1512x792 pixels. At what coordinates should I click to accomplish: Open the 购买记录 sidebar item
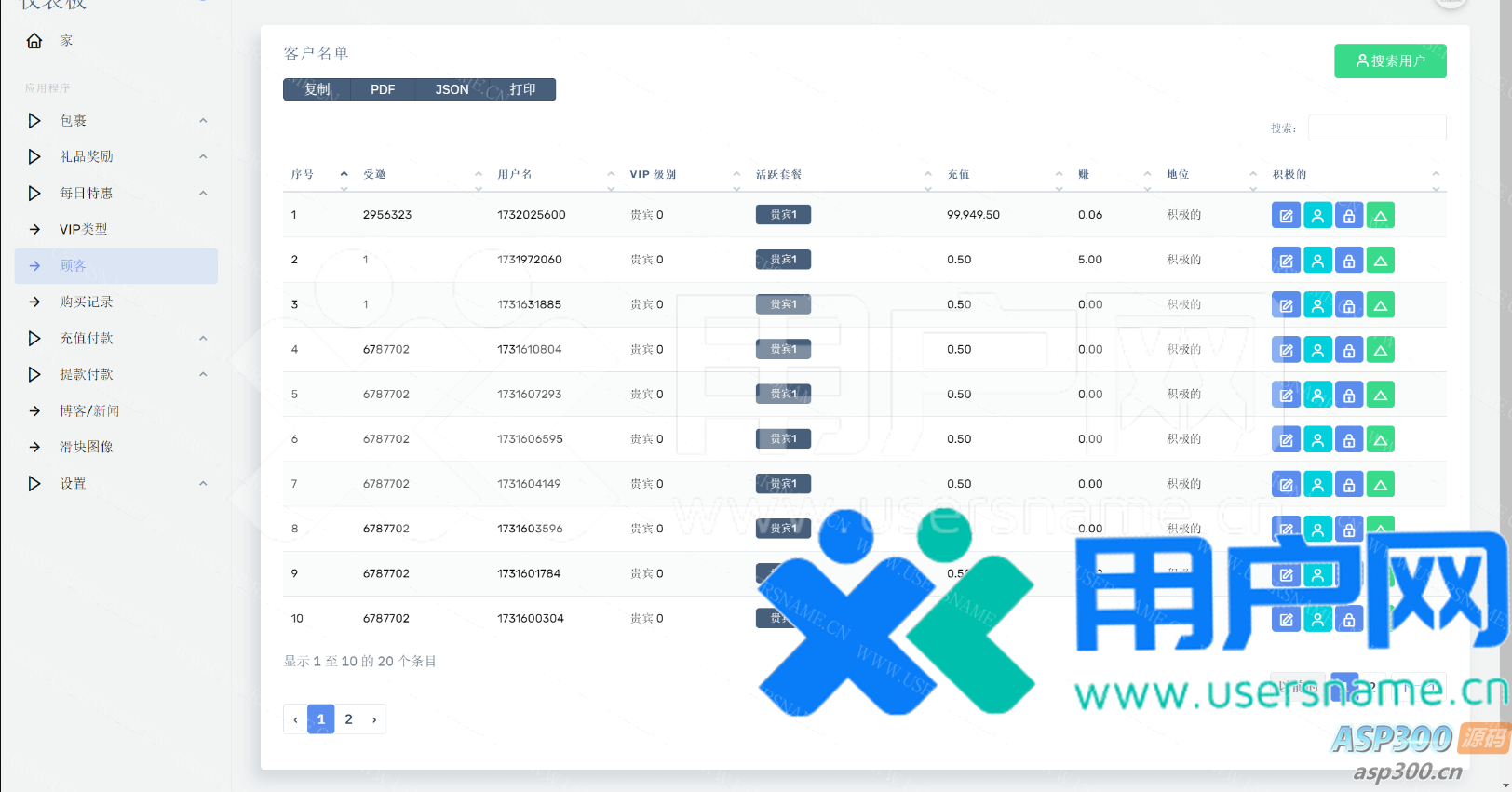tap(87, 302)
